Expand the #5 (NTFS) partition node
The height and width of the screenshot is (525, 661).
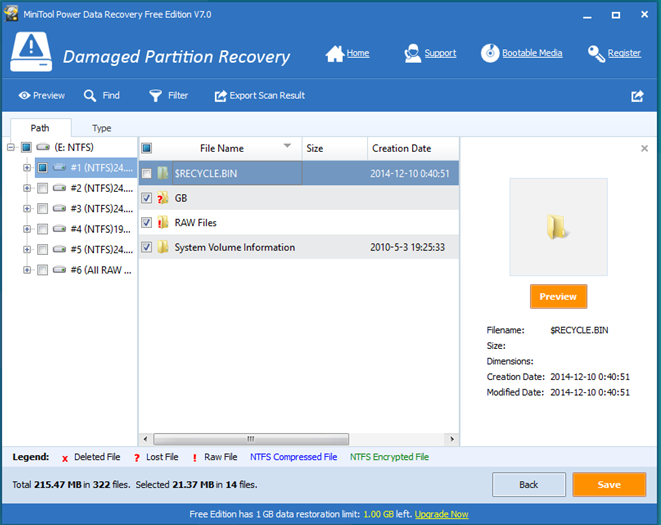[27, 249]
